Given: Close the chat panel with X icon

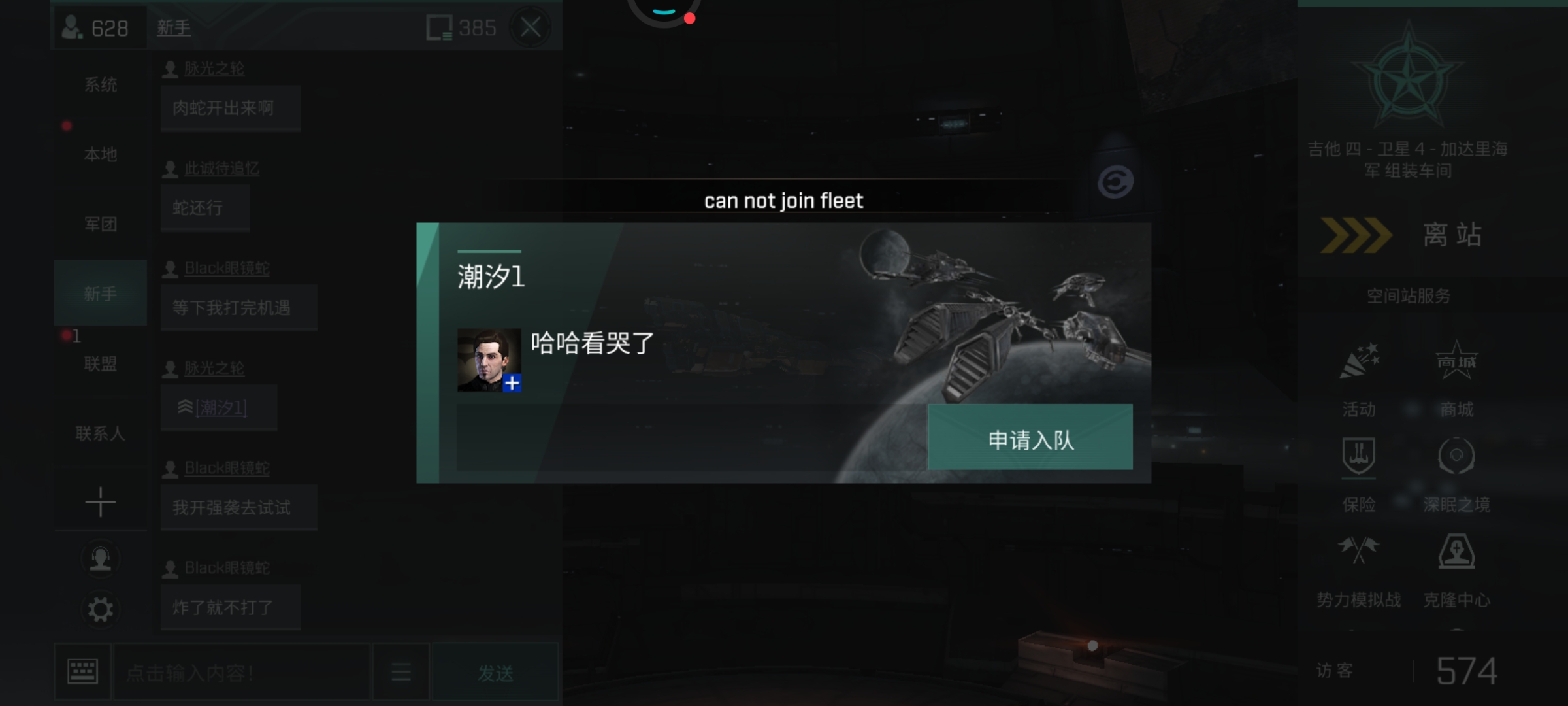Looking at the screenshot, I should coord(531,27).
